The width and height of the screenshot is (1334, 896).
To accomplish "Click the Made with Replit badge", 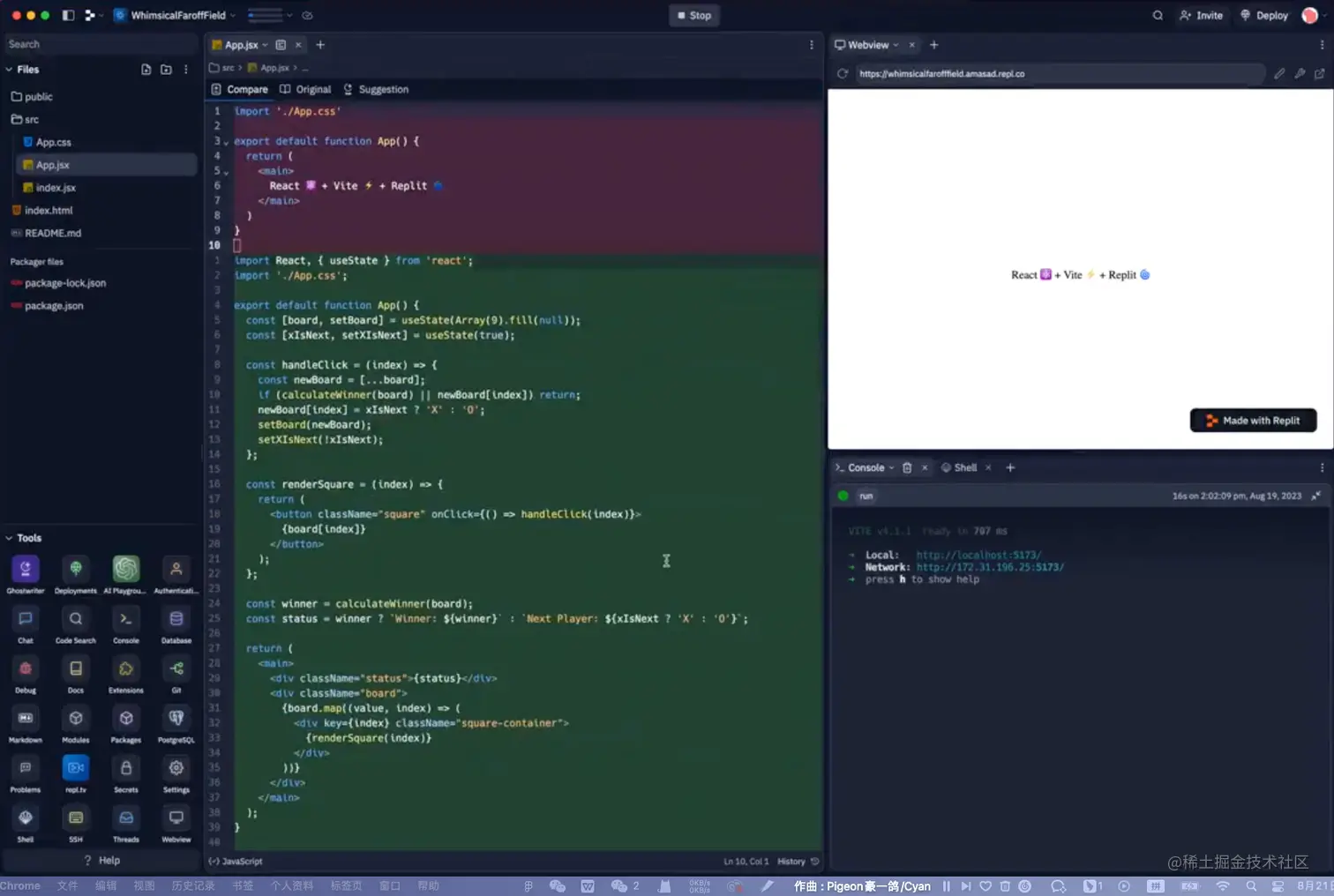I will pyautogui.click(x=1253, y=421).
